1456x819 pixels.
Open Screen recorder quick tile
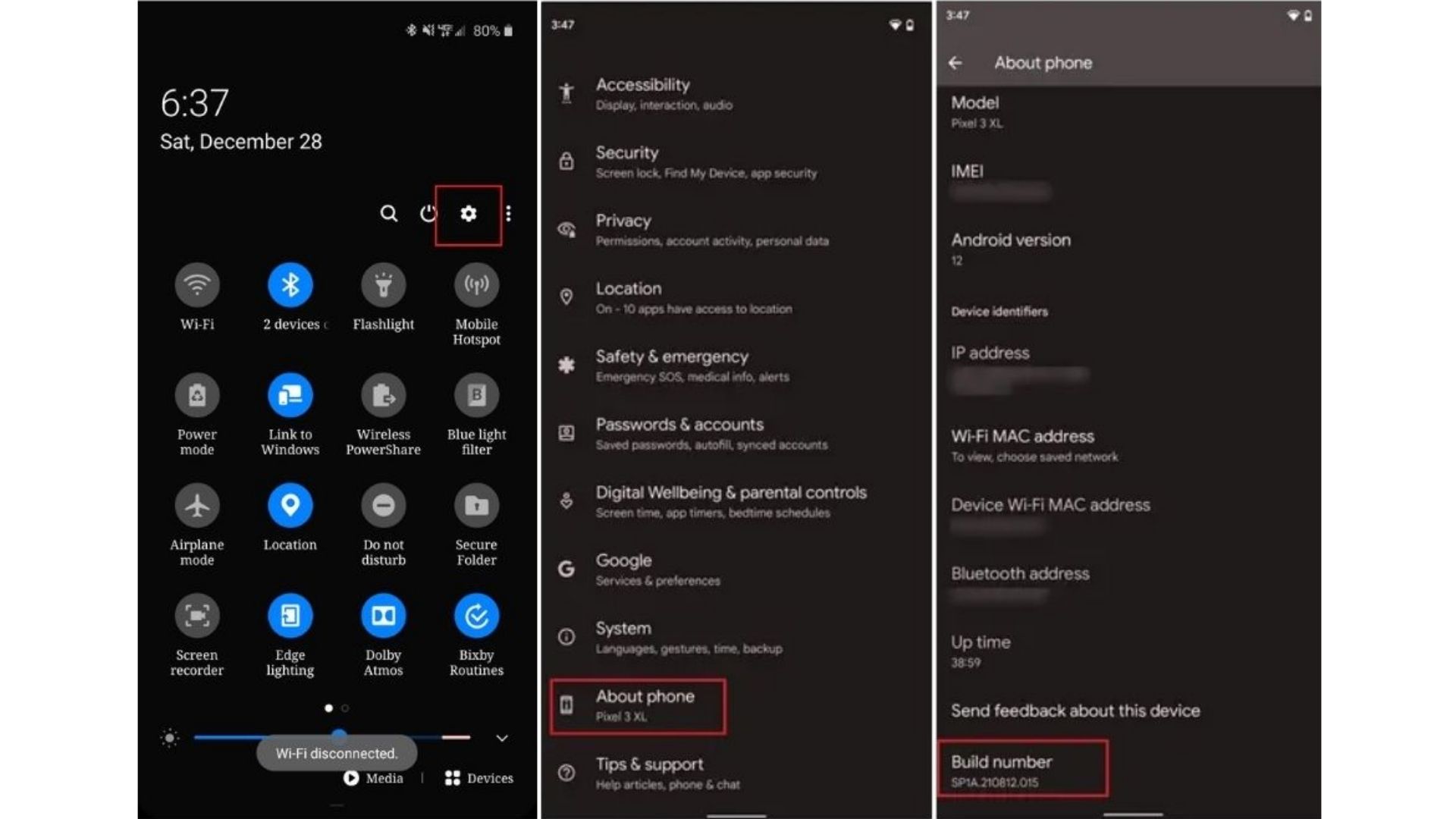point(196,616)
